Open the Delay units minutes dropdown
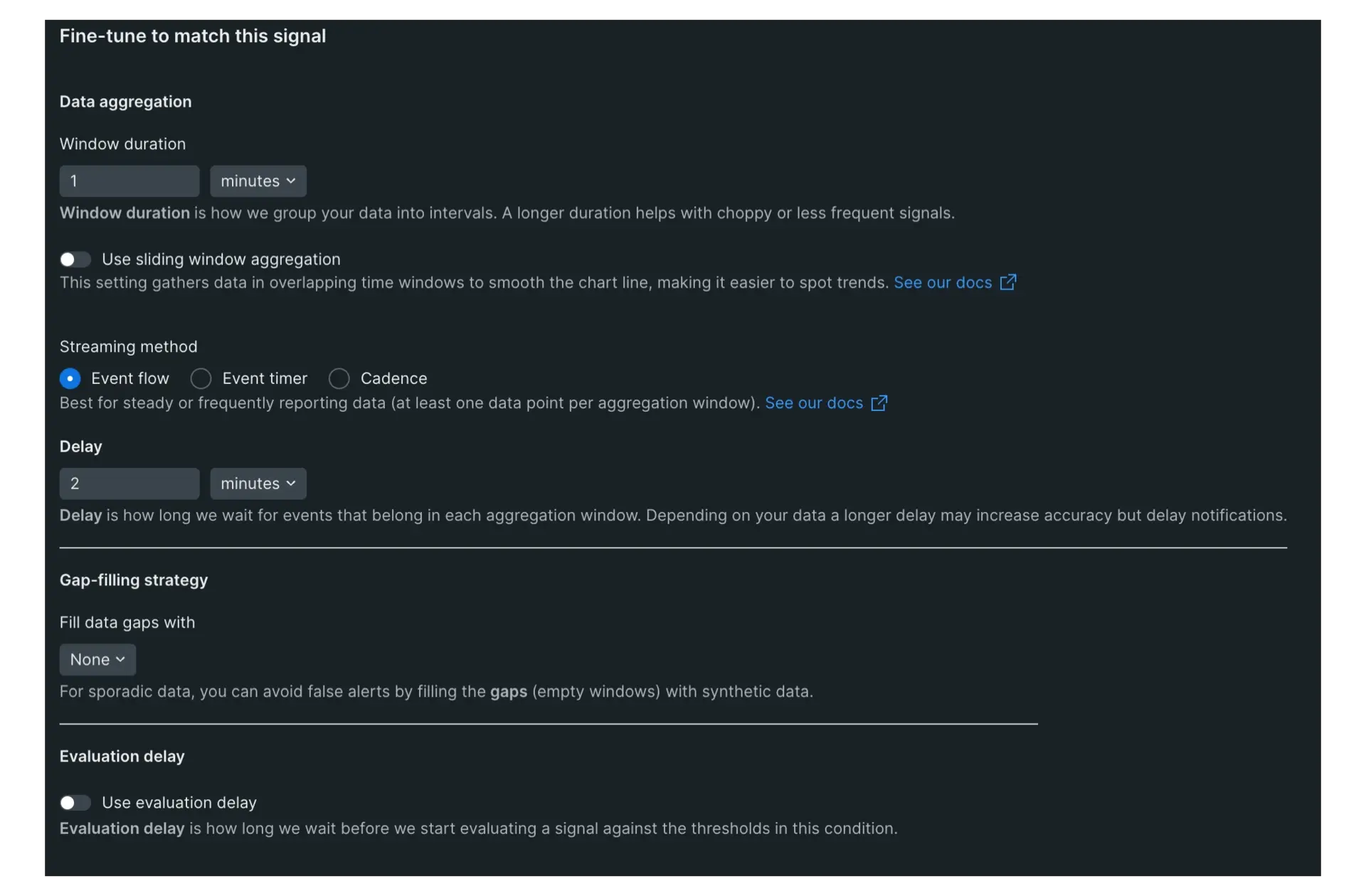The image size is (1366, 896). pyautogui.click(x=258, y=484)
